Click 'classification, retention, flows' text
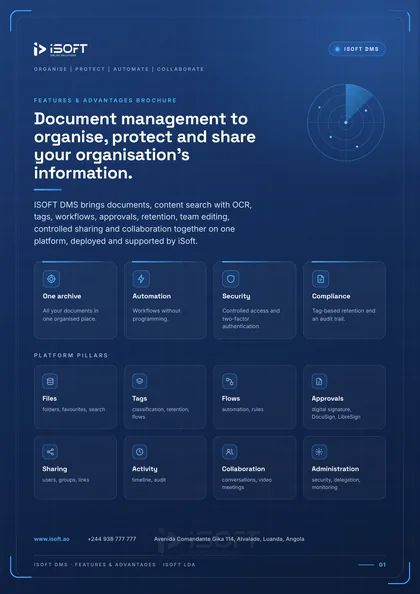 click(x=161, y=413)
